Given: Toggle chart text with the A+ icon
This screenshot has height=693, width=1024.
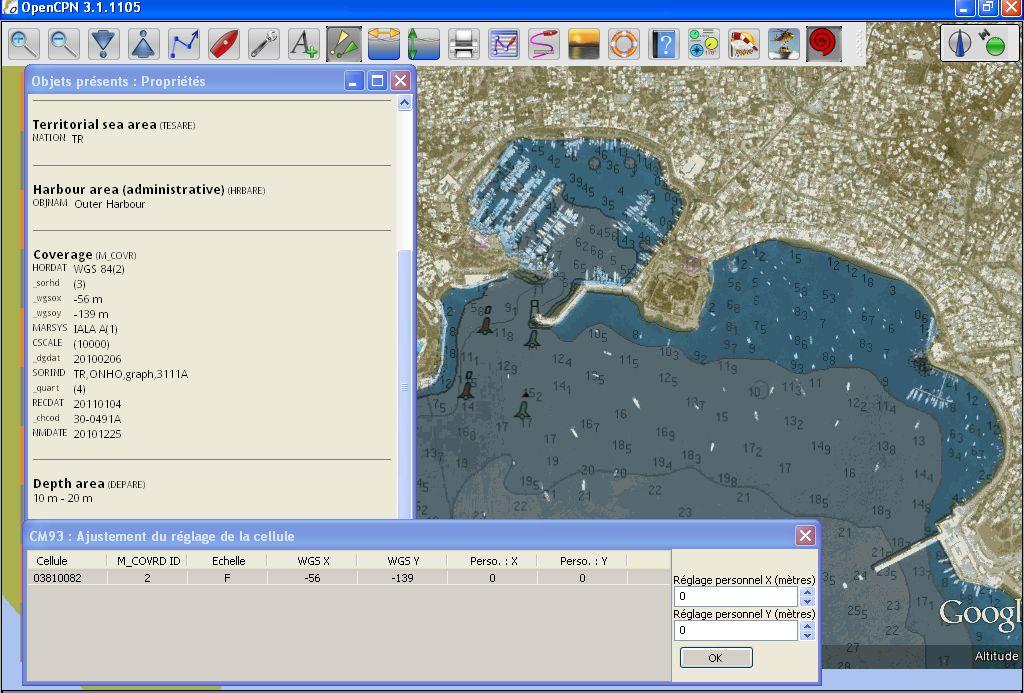Looking at the screenshot, I should click(x=303, y=44).
